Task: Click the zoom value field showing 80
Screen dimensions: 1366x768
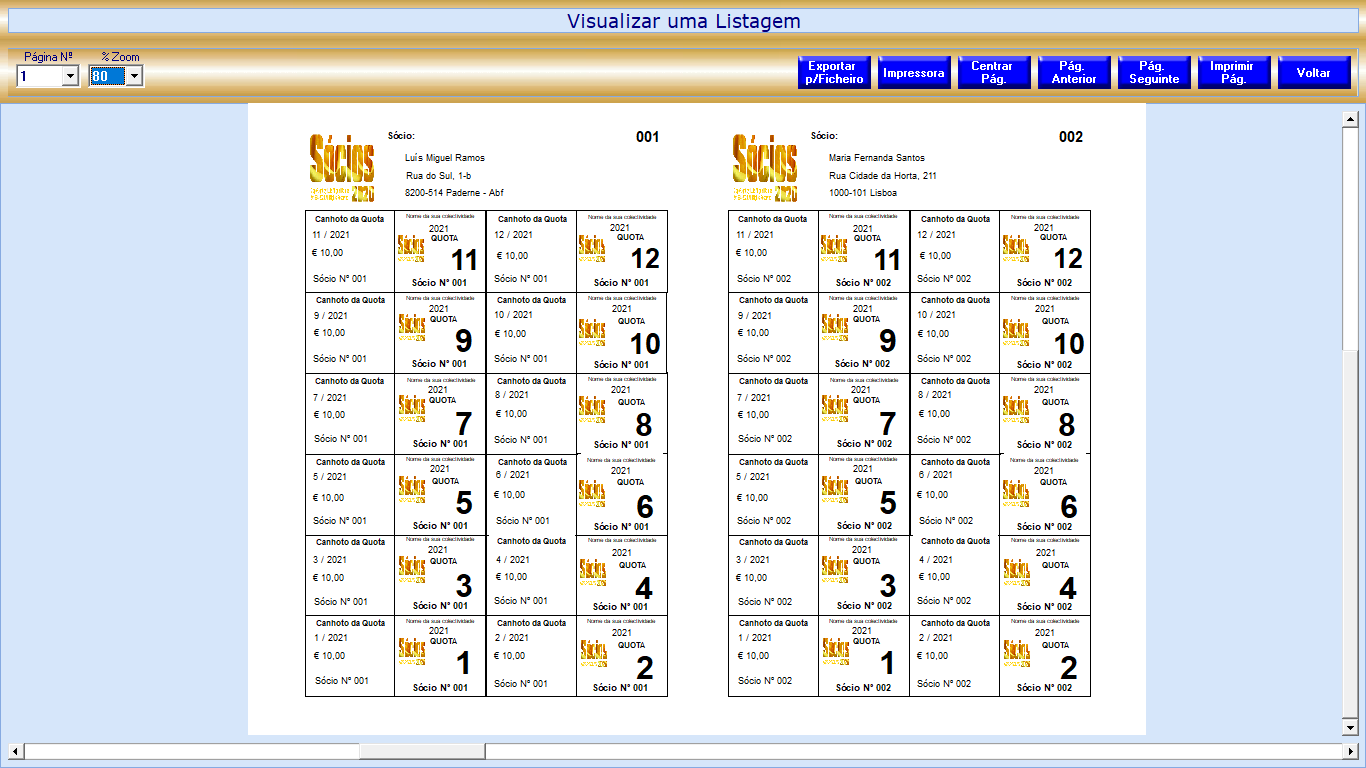Action: (x=106, y=76)
